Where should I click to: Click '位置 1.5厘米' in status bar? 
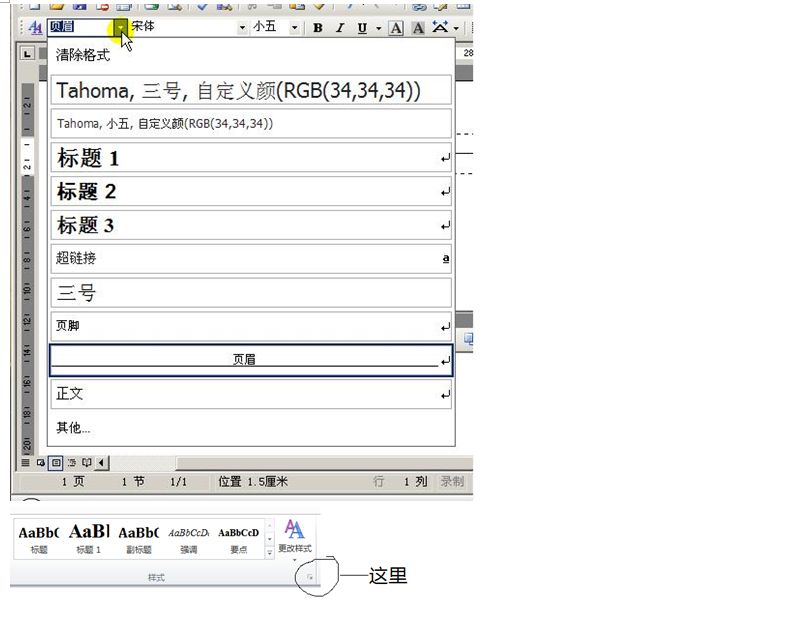point(253,482)
